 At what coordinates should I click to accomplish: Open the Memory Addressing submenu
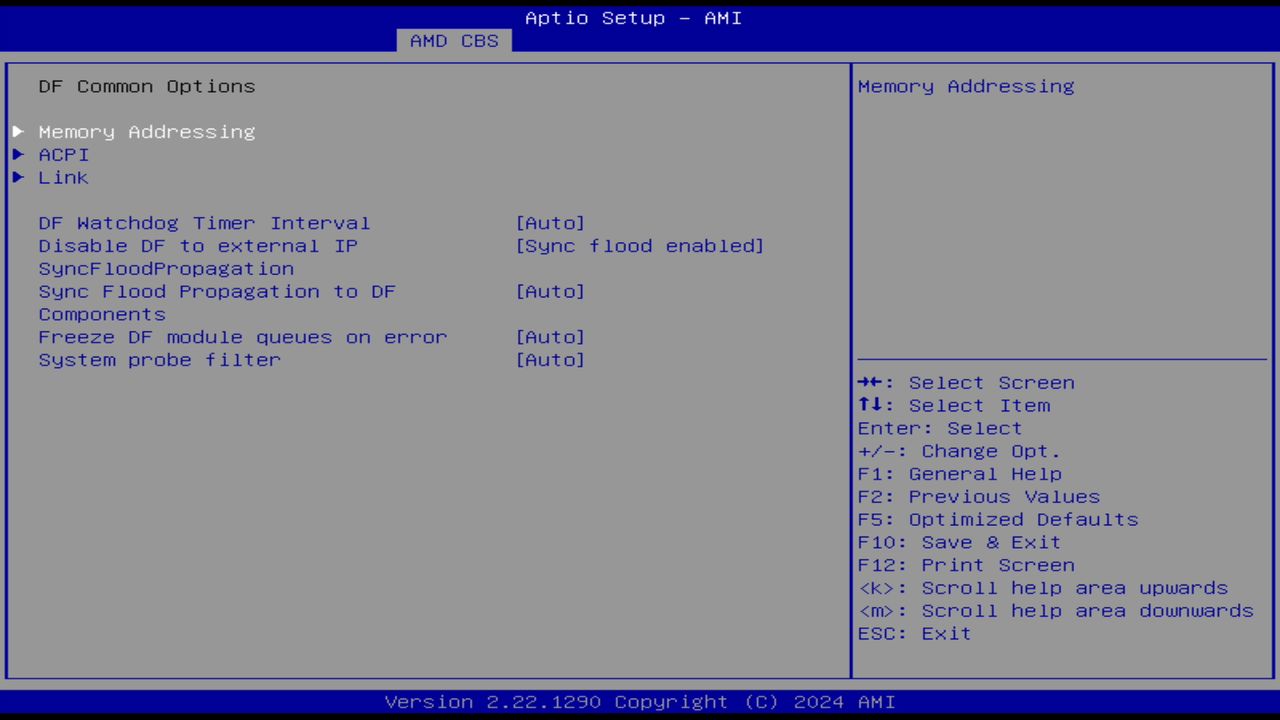[147, 132]
